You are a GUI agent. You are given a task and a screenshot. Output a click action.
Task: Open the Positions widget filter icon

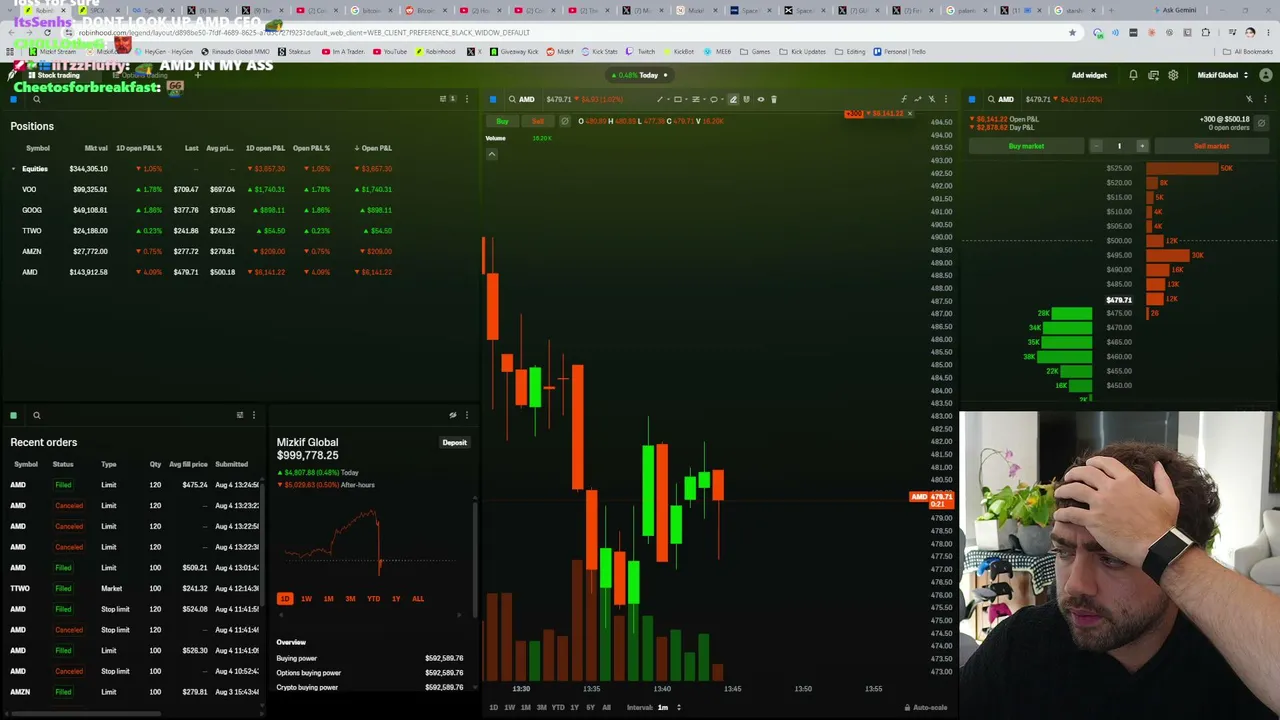(x=443, y=99)
